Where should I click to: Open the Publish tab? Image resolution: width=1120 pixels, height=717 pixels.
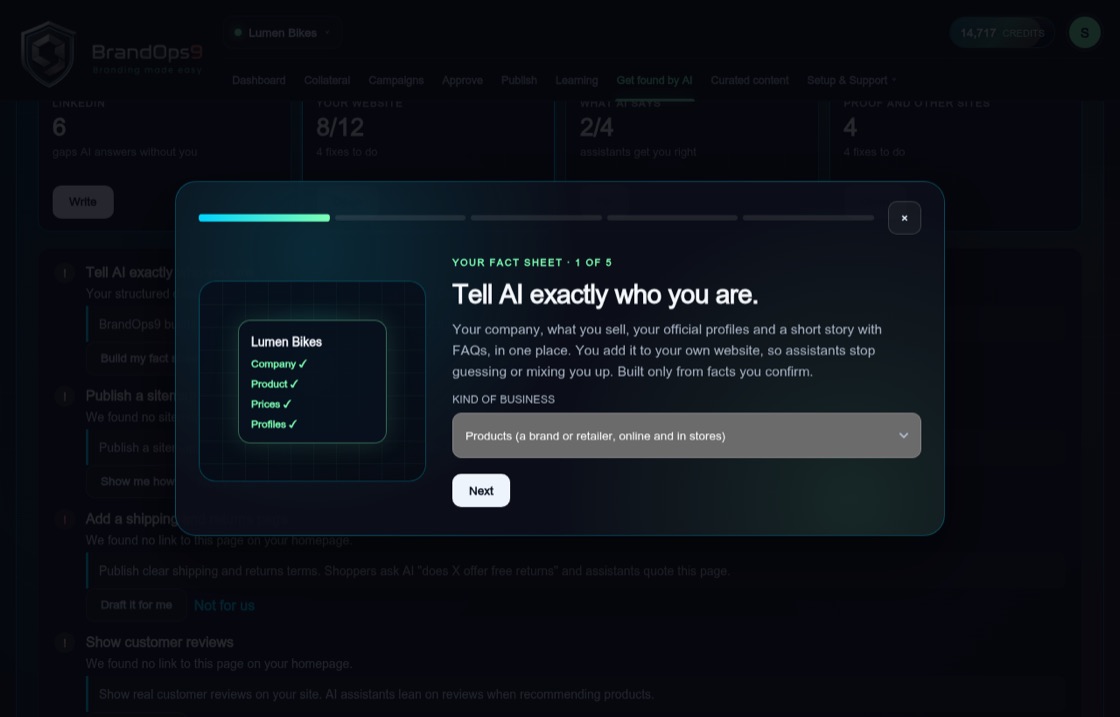(519, 80)
